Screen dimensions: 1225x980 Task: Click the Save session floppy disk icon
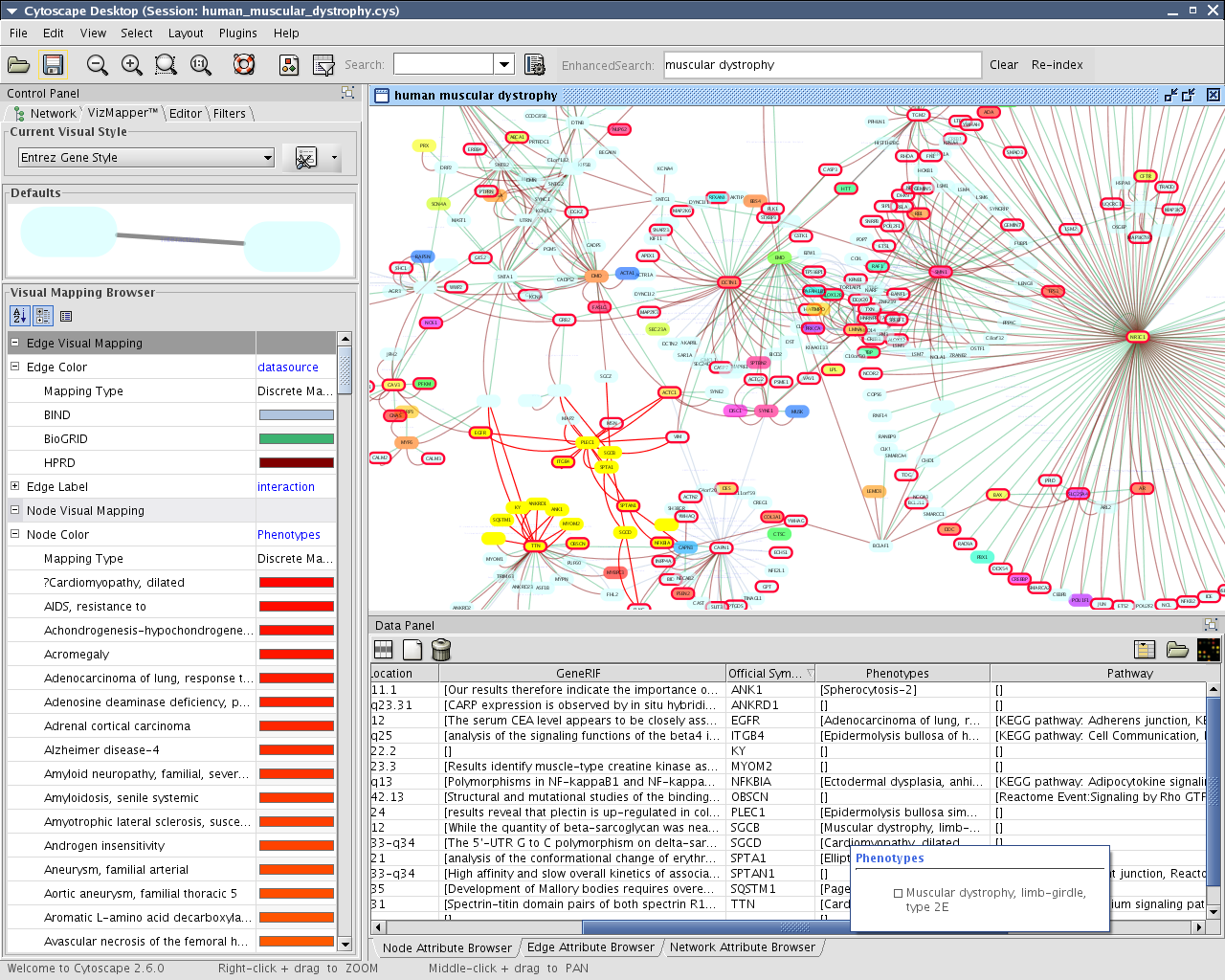pos(54,65)
